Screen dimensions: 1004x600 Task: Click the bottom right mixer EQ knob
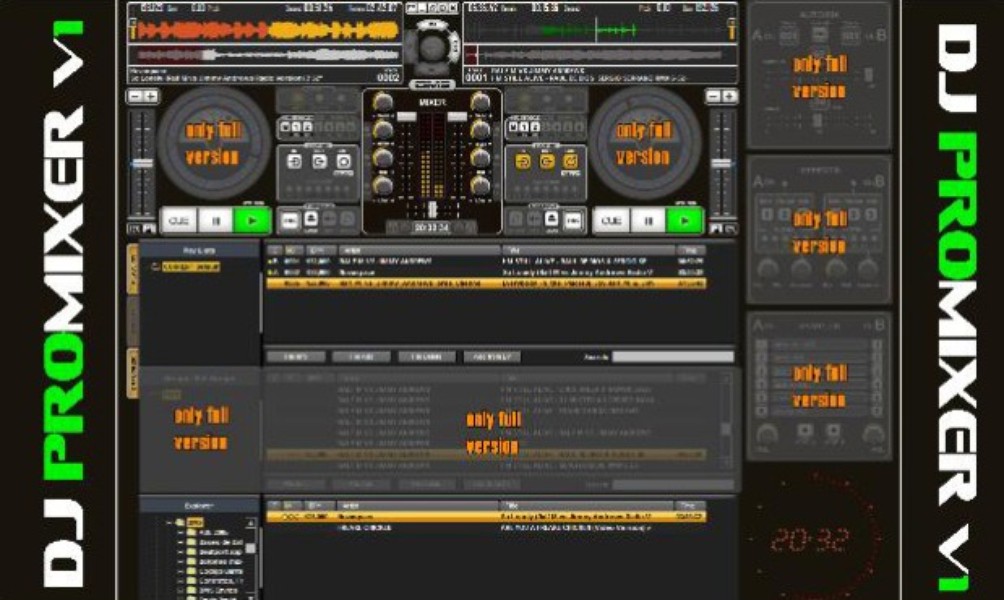point(480,186)
